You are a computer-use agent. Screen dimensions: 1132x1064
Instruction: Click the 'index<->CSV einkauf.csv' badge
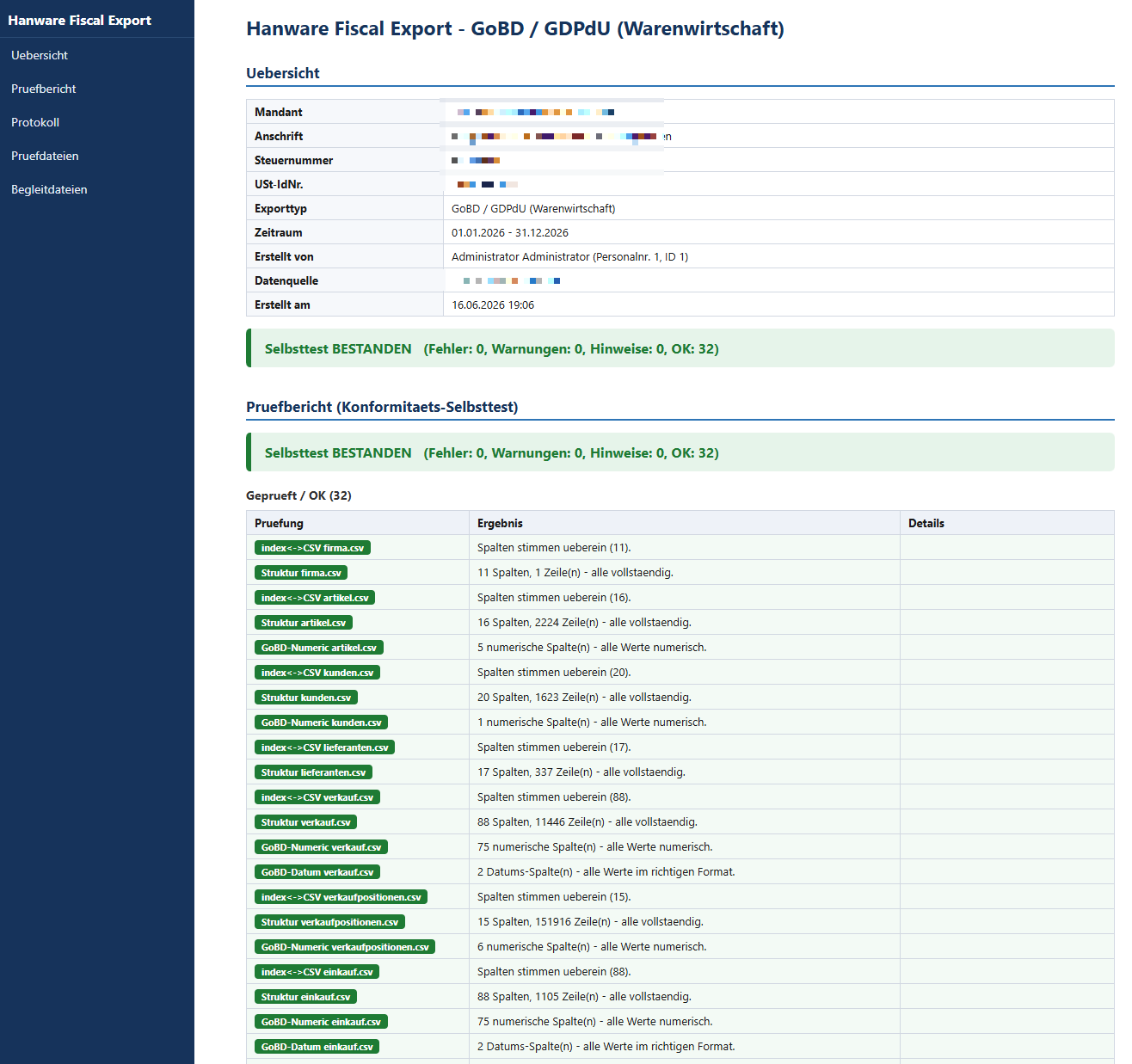pos(317,972)
